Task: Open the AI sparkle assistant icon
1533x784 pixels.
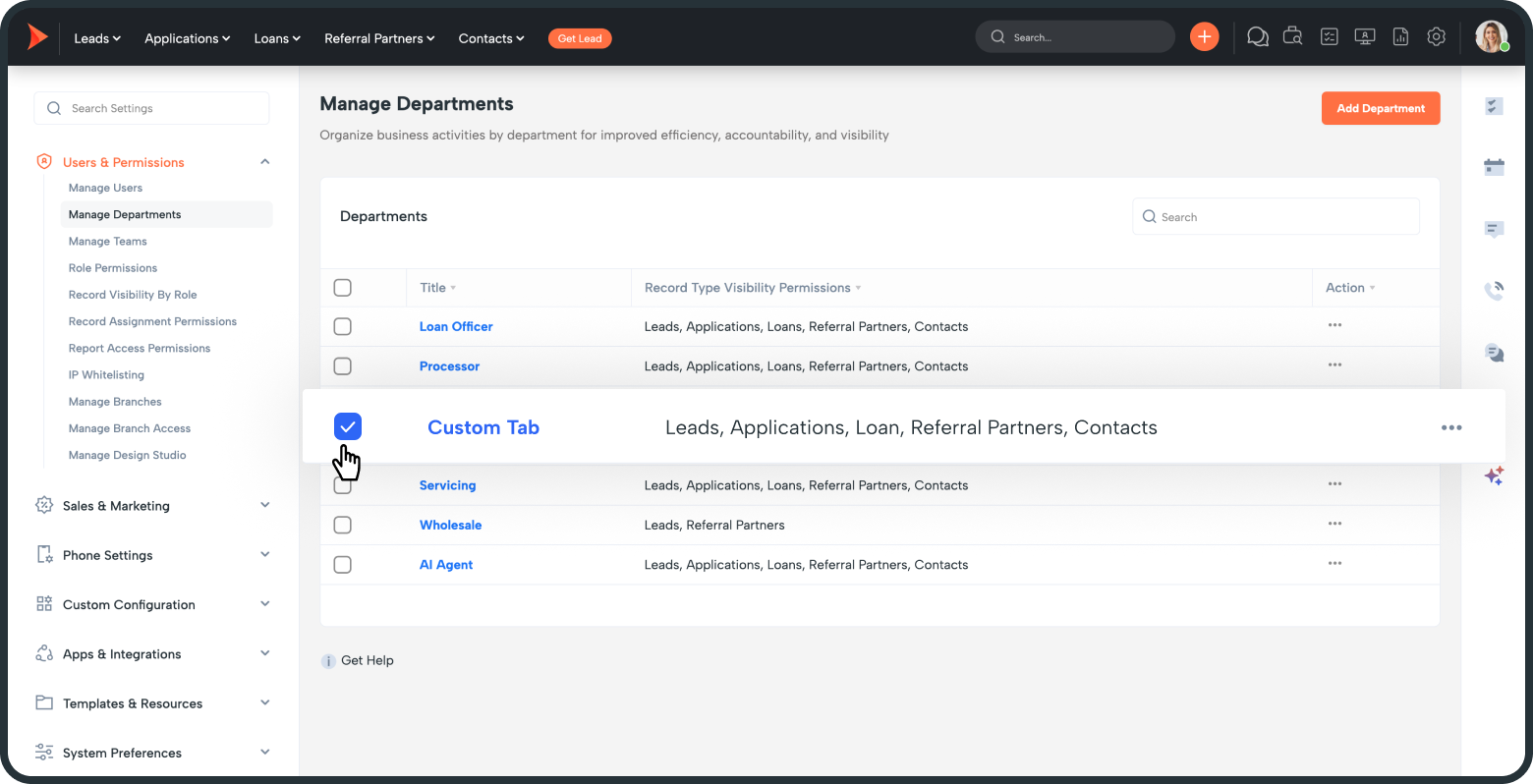Action: pos(1494,476)
